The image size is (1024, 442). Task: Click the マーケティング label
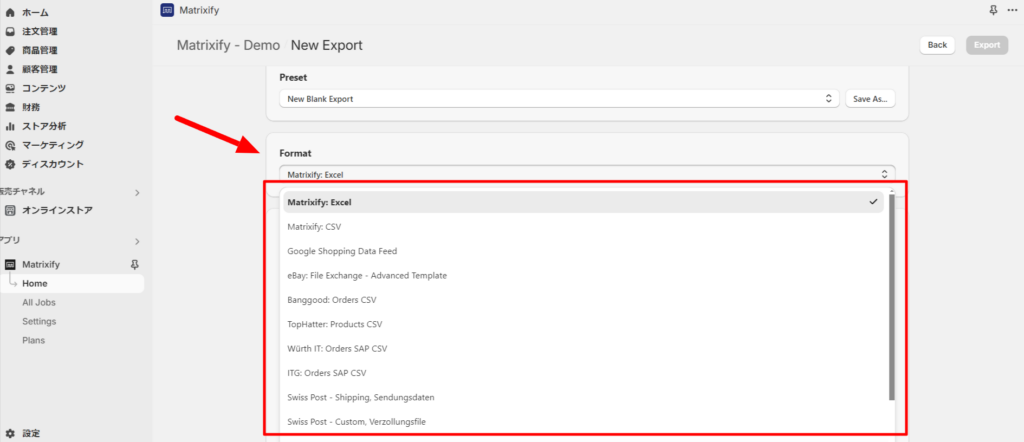click(53, 145)
